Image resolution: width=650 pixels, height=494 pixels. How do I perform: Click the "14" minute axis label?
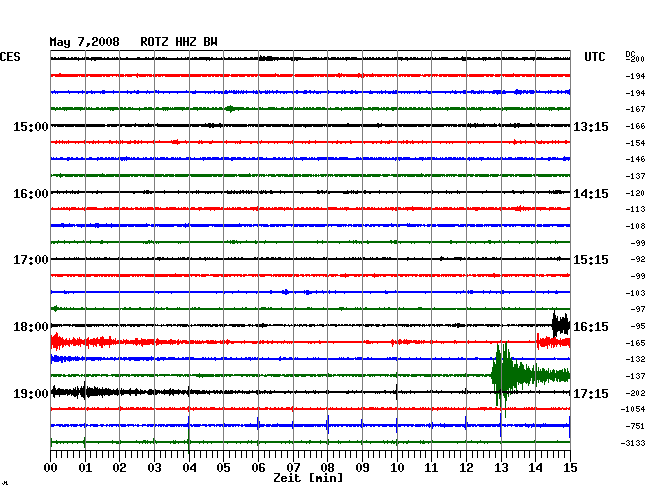click(x=535, y=468)
